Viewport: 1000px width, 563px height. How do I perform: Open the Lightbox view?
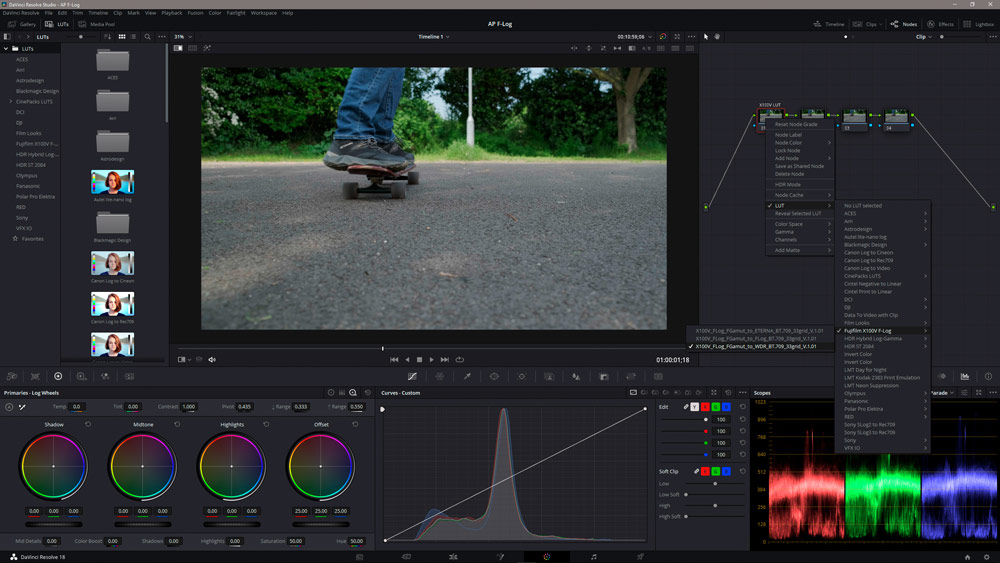point(978,24)
